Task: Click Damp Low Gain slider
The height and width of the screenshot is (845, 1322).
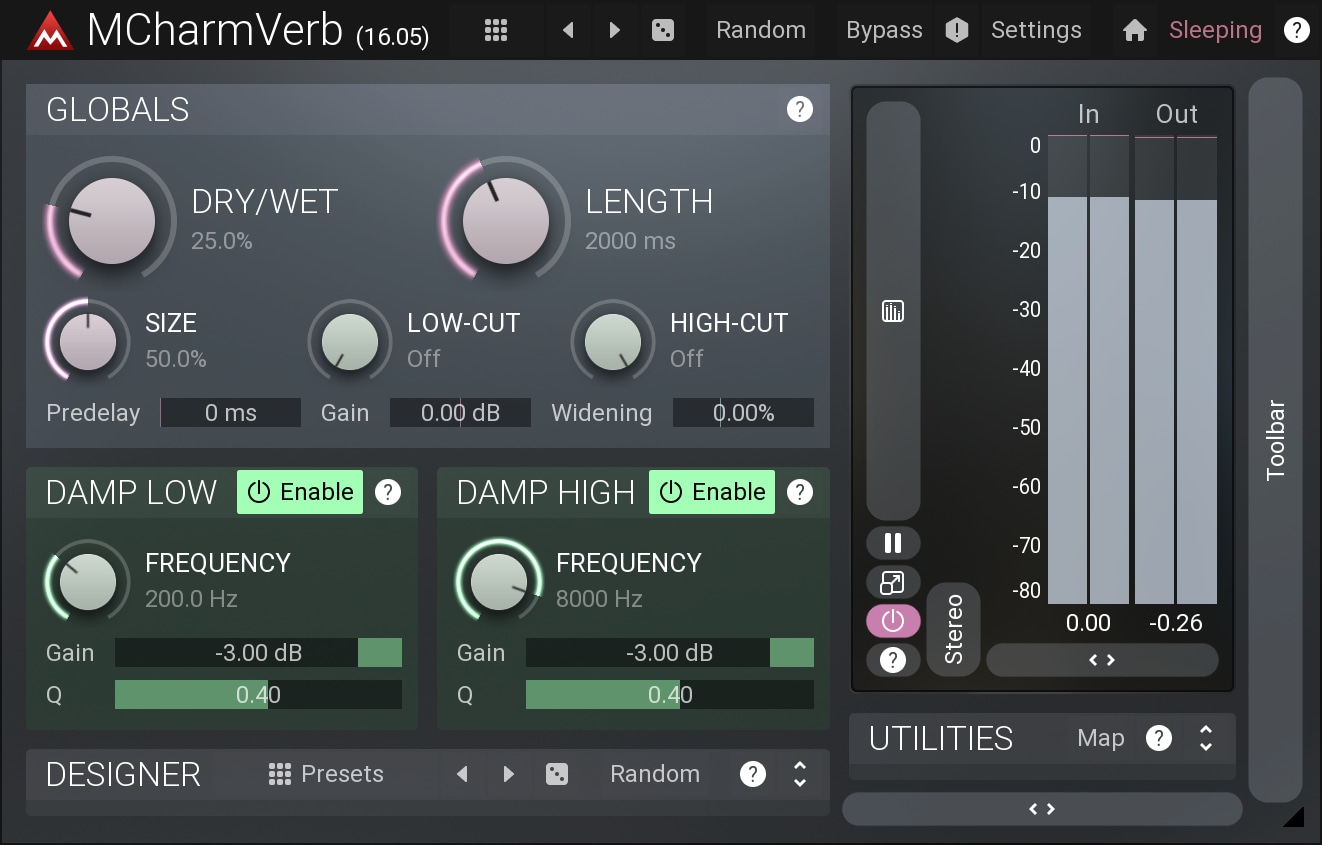Action: [x=258, y=653]
